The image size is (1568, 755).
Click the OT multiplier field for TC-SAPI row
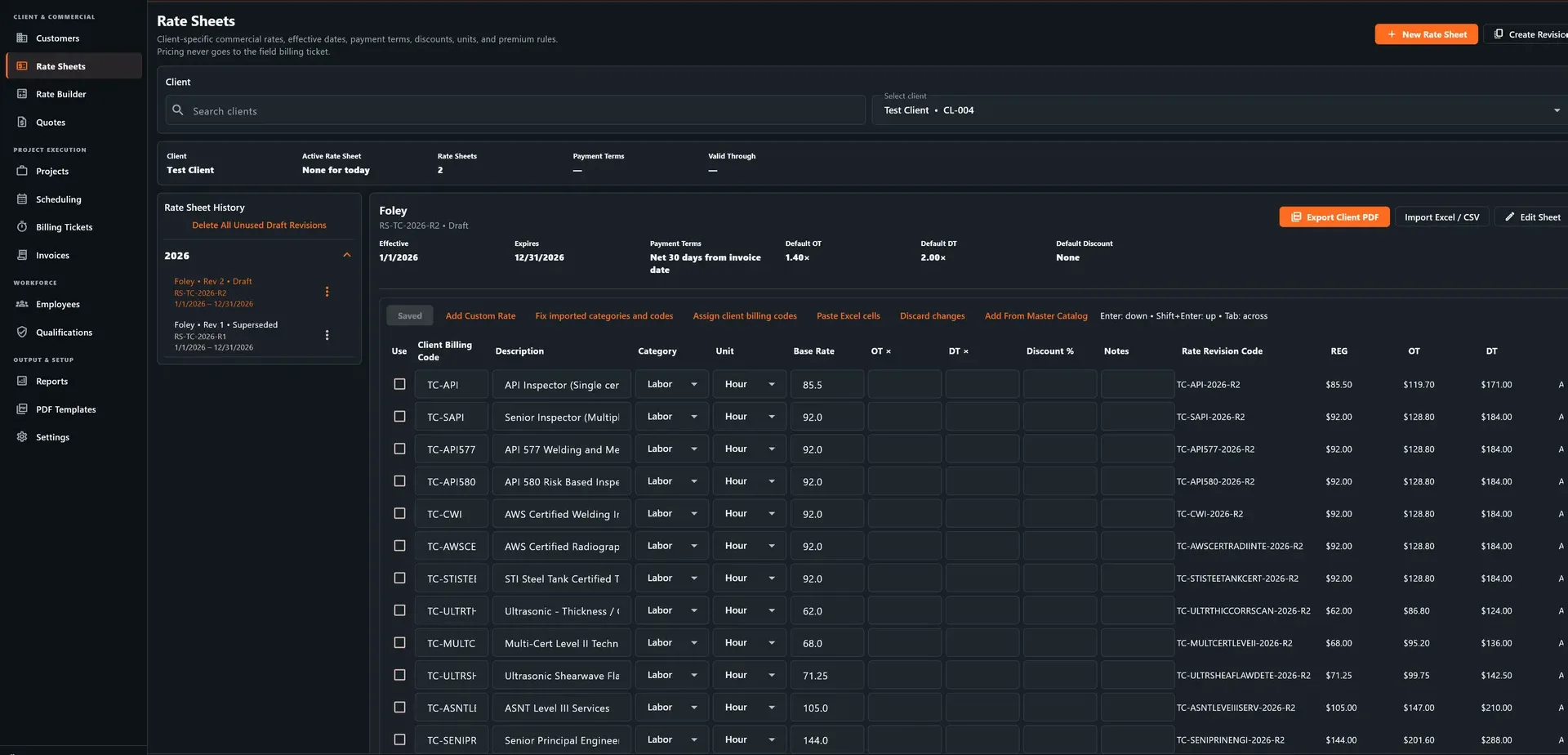[x=904, y=417]
